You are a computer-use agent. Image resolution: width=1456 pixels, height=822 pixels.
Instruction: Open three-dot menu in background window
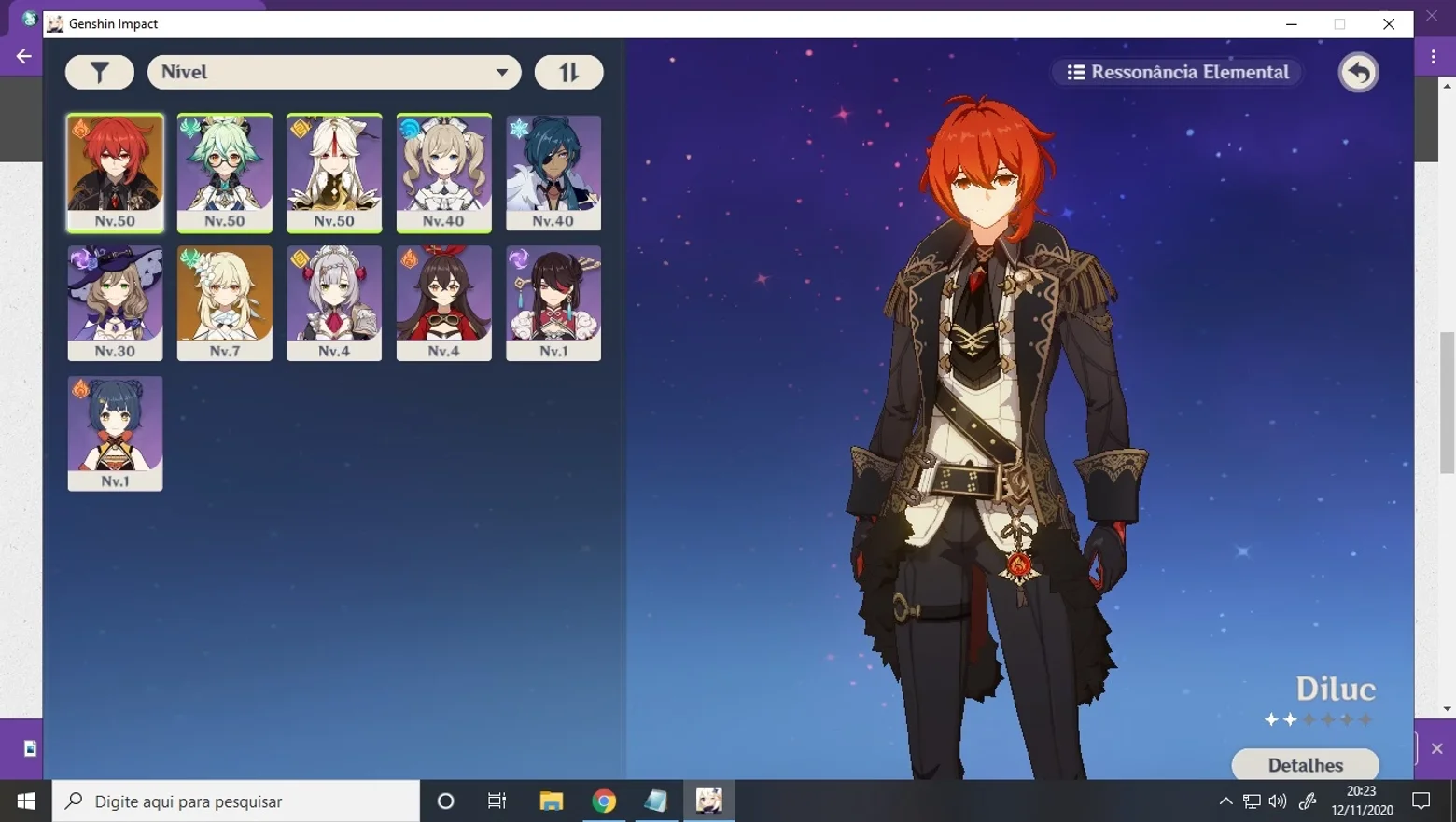1435,57
